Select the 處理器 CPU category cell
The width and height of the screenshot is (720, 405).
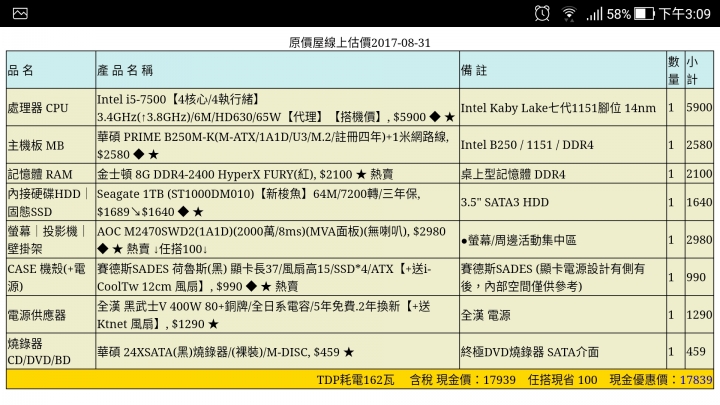coord(51,107)
